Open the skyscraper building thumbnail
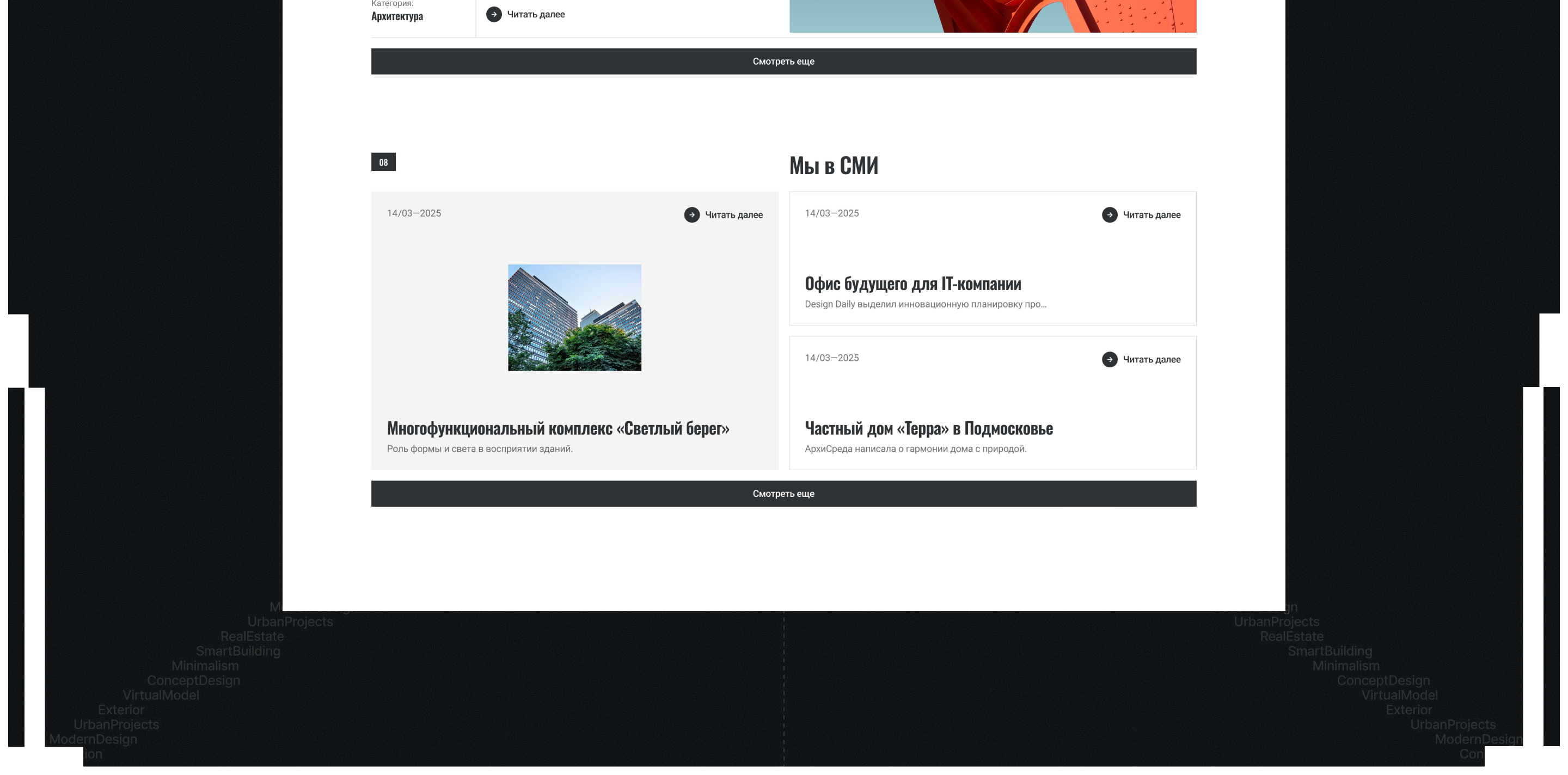This screenshot has width=1568, height=775. pyautogui.click(x=574, y=317)
